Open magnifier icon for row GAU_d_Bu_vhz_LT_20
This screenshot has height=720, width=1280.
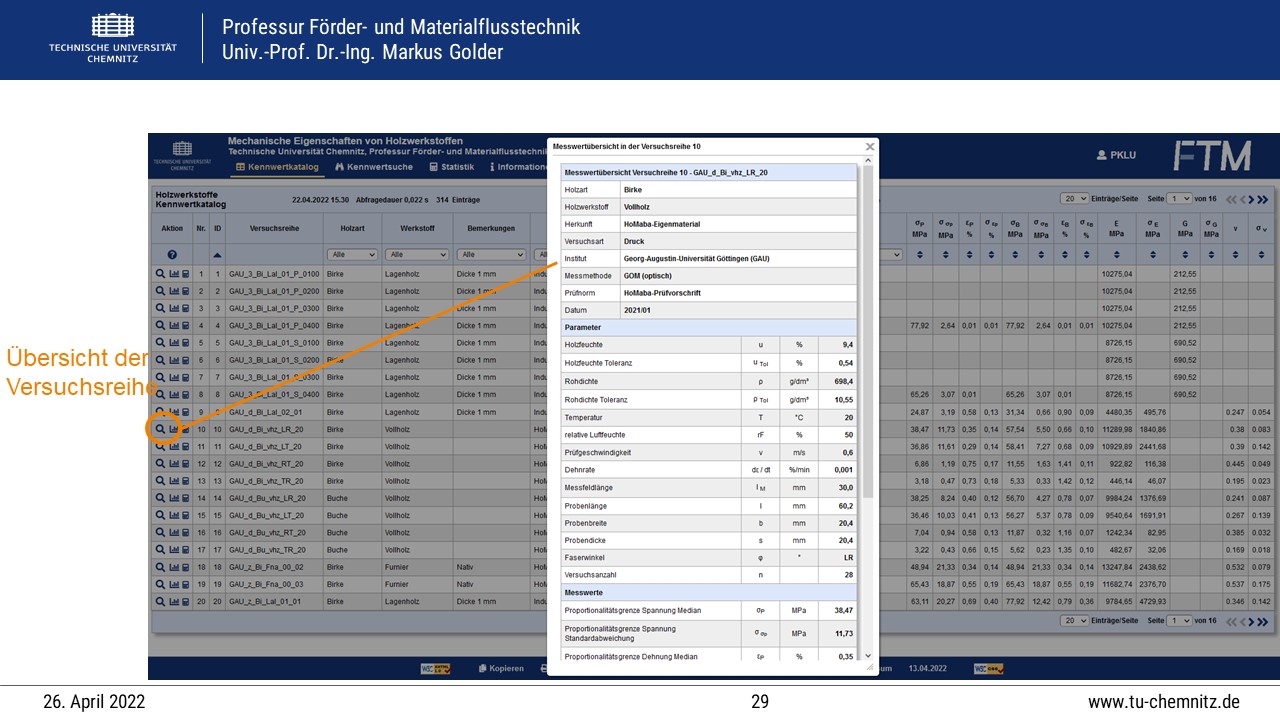click(160, 515)
